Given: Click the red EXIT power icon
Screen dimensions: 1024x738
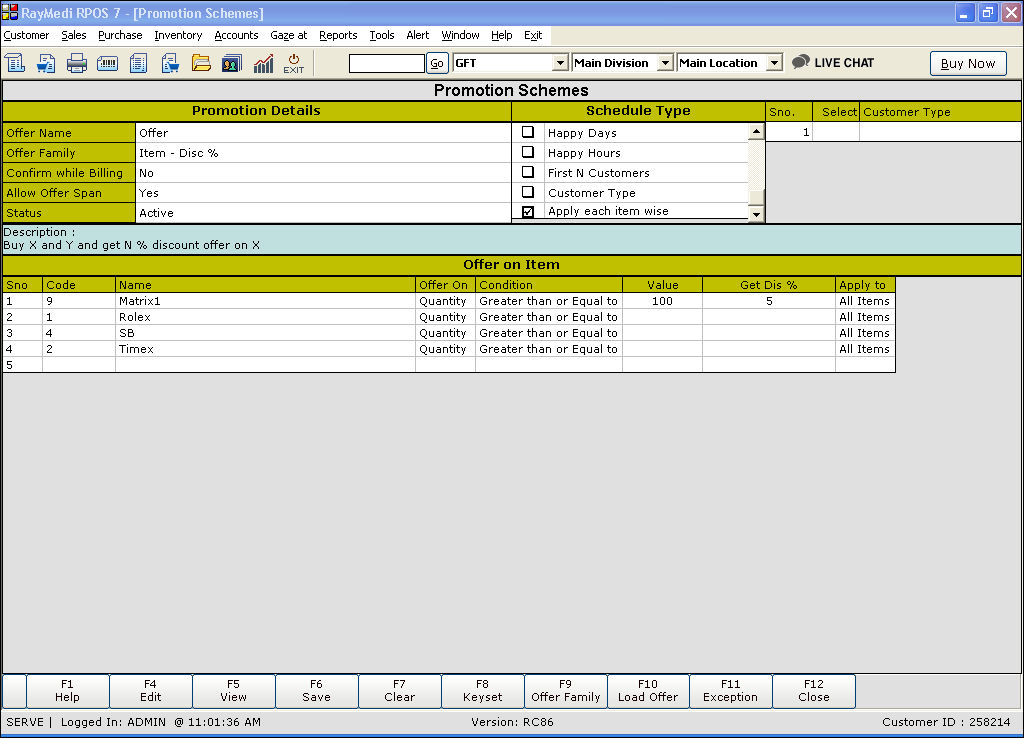Looking at the screenshot, I should (294, 63).
